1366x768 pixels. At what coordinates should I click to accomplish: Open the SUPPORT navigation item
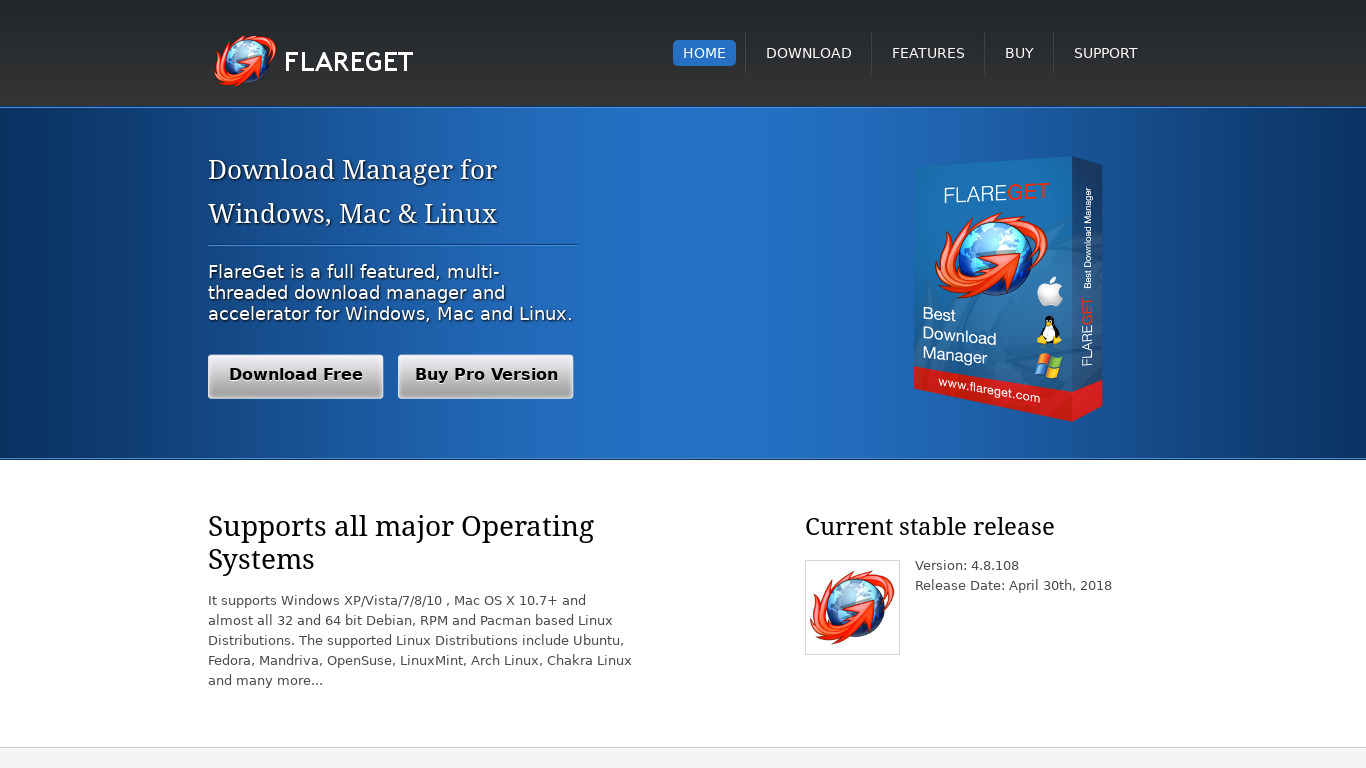point(1105,53)
